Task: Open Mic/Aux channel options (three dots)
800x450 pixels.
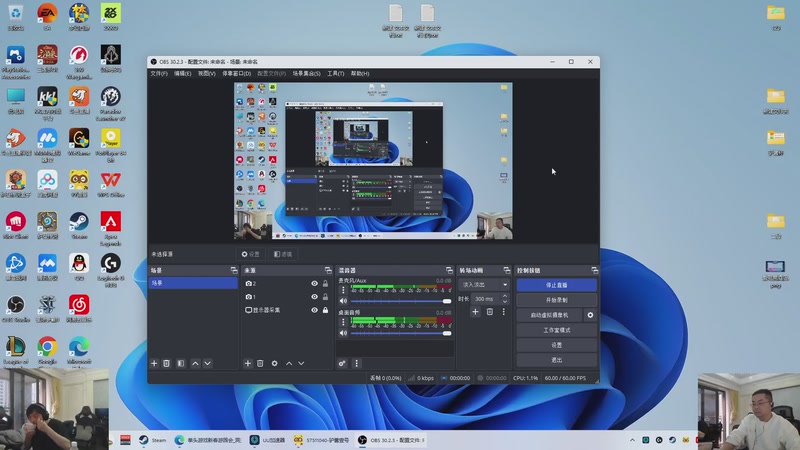Action: point(343,290)
